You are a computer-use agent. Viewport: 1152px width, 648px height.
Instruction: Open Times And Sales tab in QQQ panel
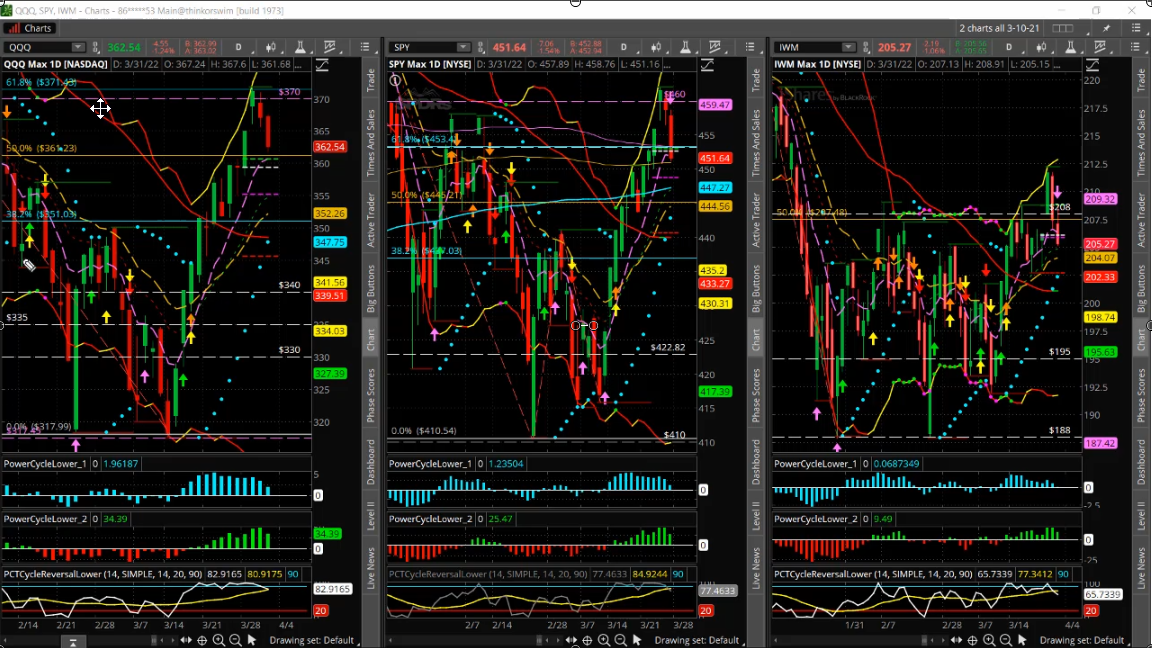click(371, 143)
